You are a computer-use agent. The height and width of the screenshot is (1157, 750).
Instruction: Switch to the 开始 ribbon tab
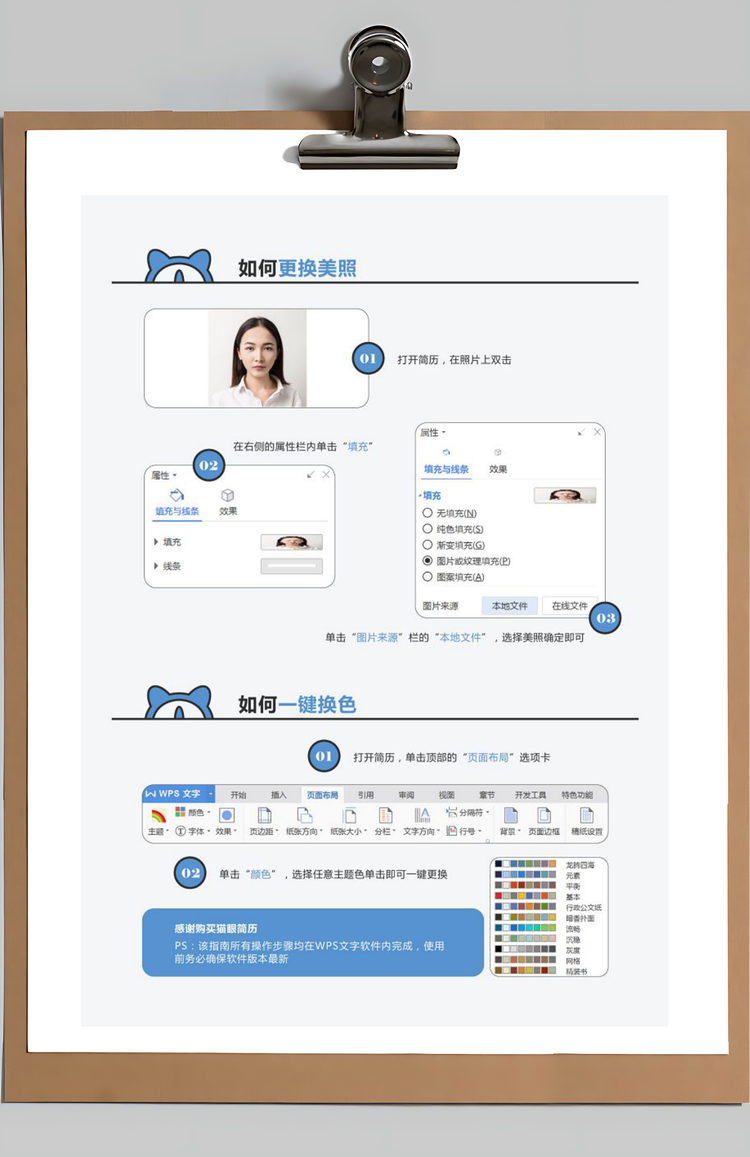coord(238,795)
